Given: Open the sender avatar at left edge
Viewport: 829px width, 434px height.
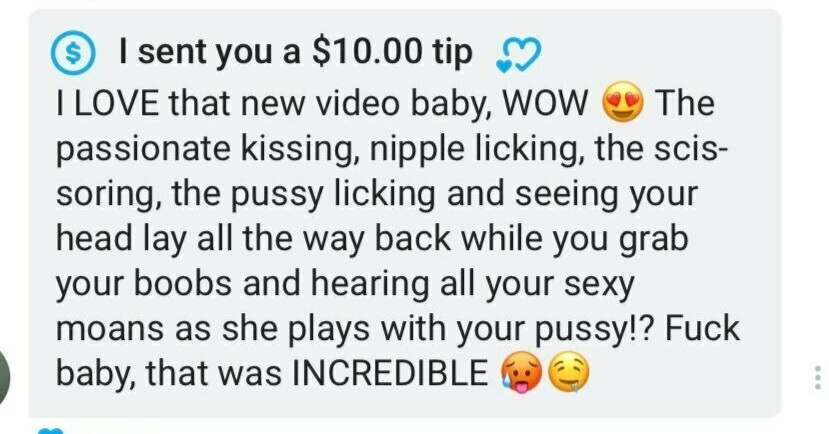Looking at the screenshot, I should click(4, 376).
